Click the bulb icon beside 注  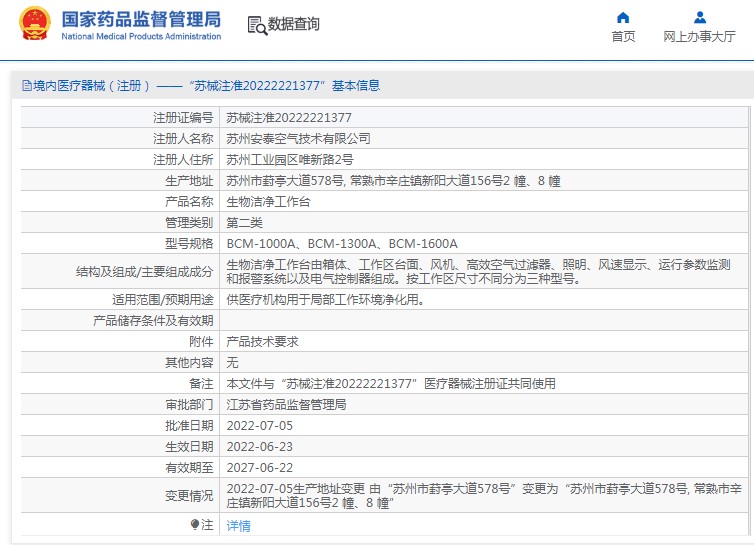(195, 524)
